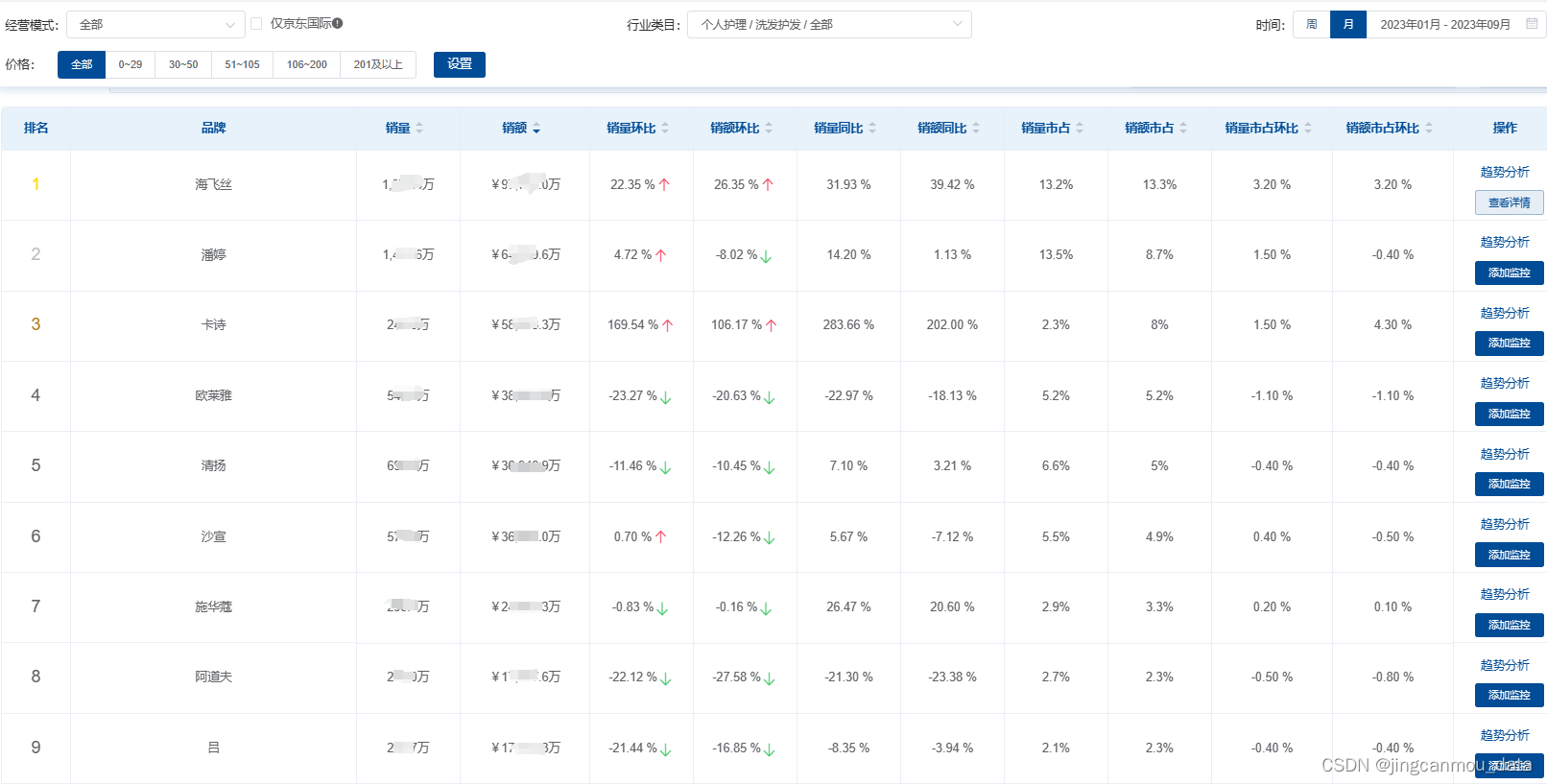Screen dimensions: 1547x784
Task: Click brand name 清扬
Action: click(214, 465)
